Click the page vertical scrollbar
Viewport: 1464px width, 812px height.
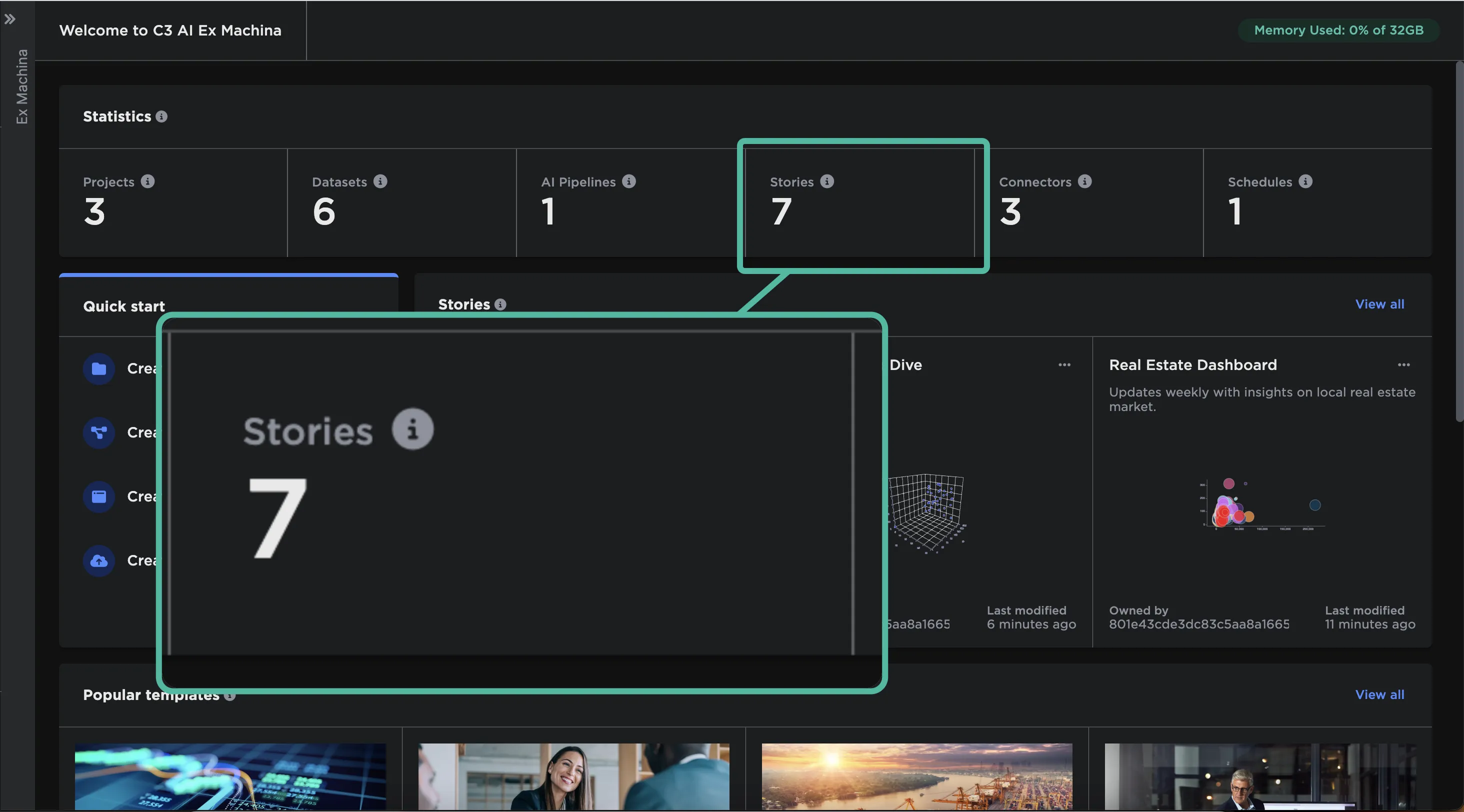(x=1459, y=241)
